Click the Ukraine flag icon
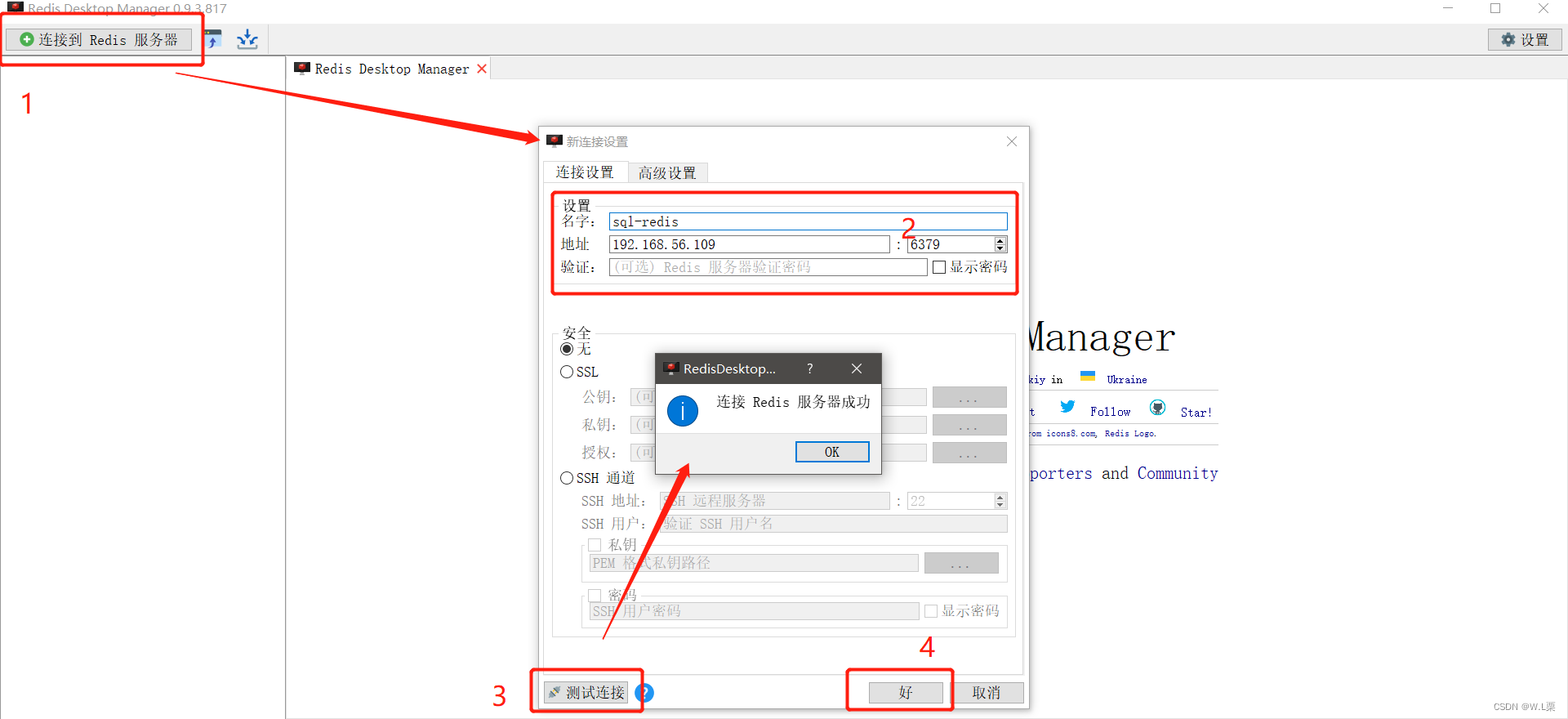This screenshot has height=719, width=1568. [x=1088, y=376]
